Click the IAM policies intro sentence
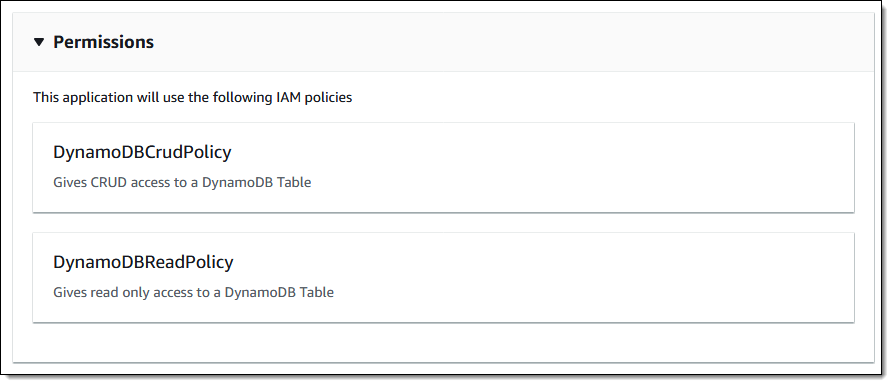 192,98
